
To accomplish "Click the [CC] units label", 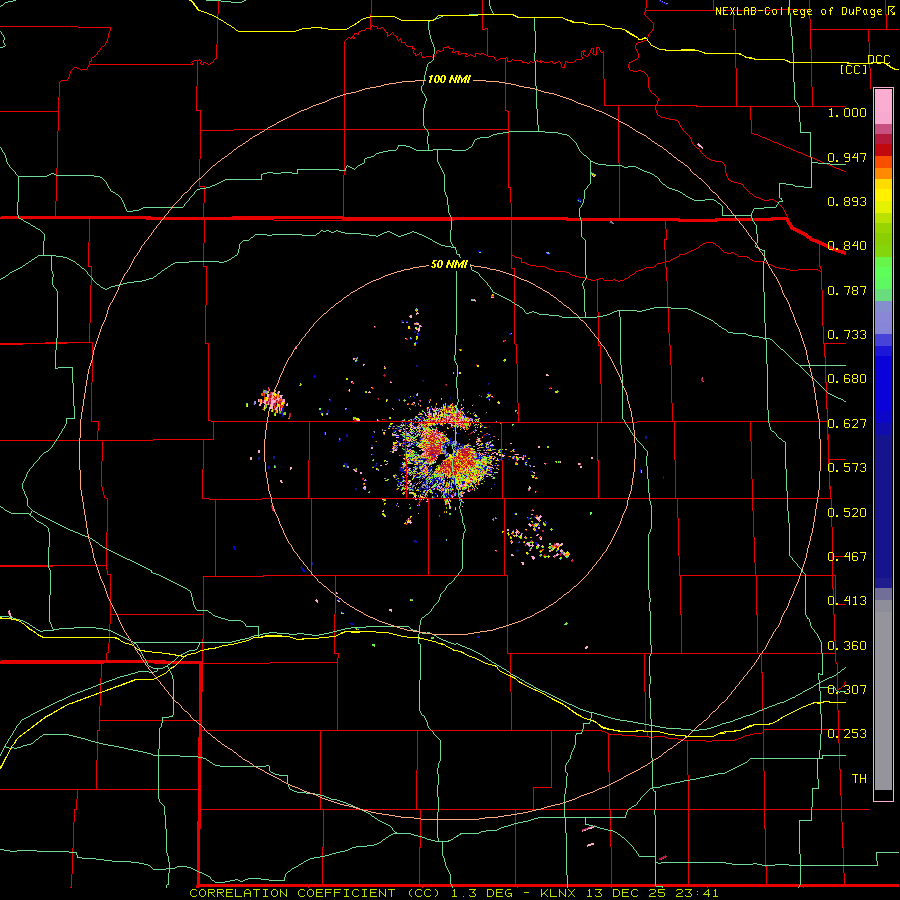I will pos(854,69).
